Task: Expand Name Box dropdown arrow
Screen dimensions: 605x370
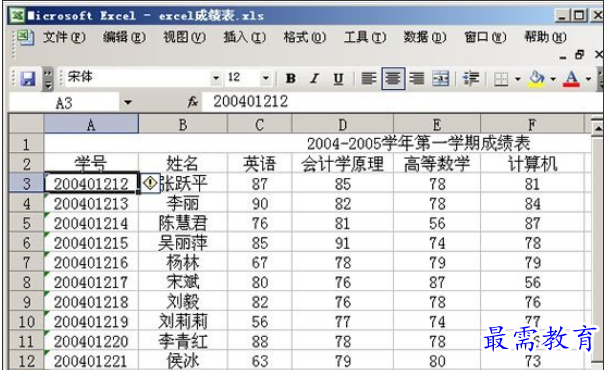Action: coord(128,103)
